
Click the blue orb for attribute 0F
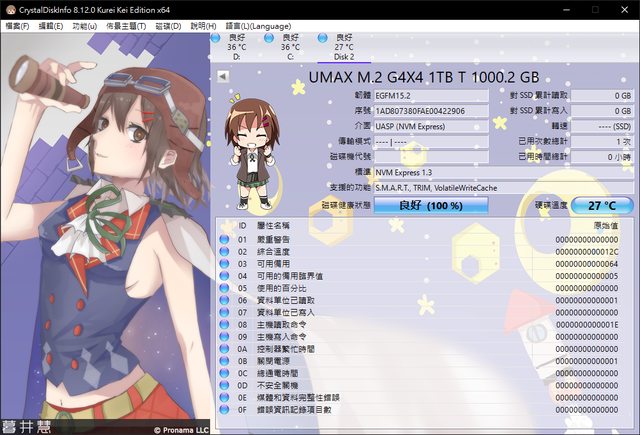pyautogui.click(x=224, y=409)
